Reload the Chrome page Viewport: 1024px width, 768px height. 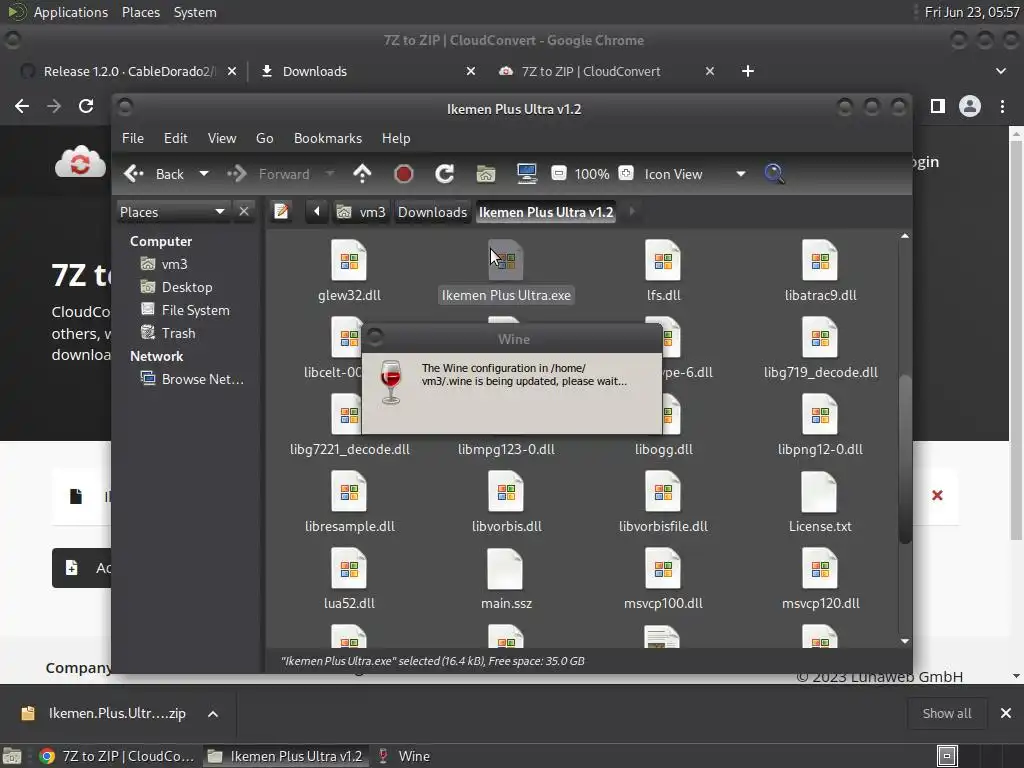(86, 106)
